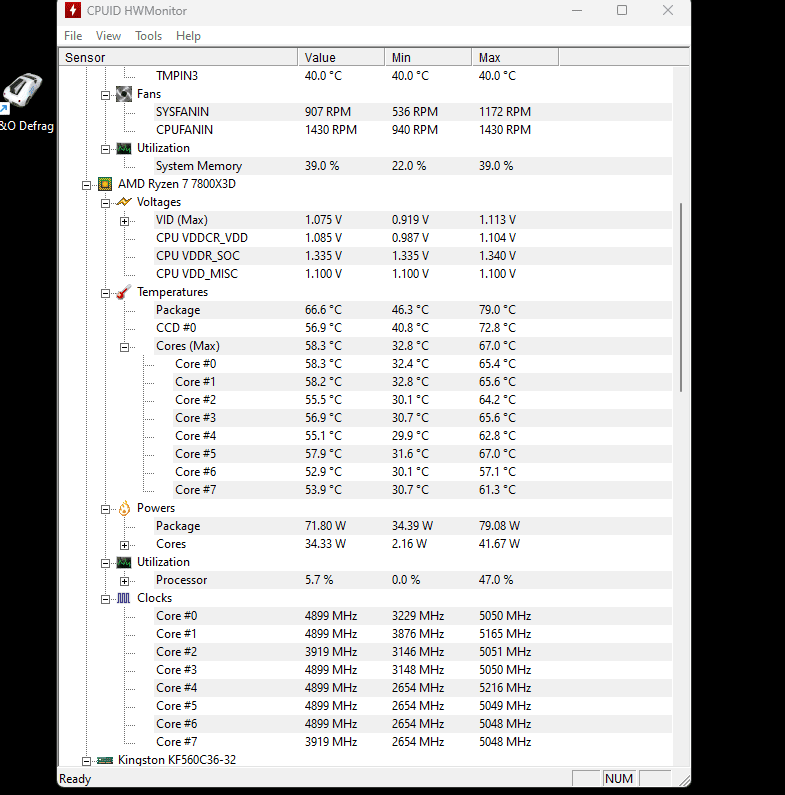This screenshot has height=795, width=785.
Task: Click the vertical scrollbar thumb
Action: [681, 297]
